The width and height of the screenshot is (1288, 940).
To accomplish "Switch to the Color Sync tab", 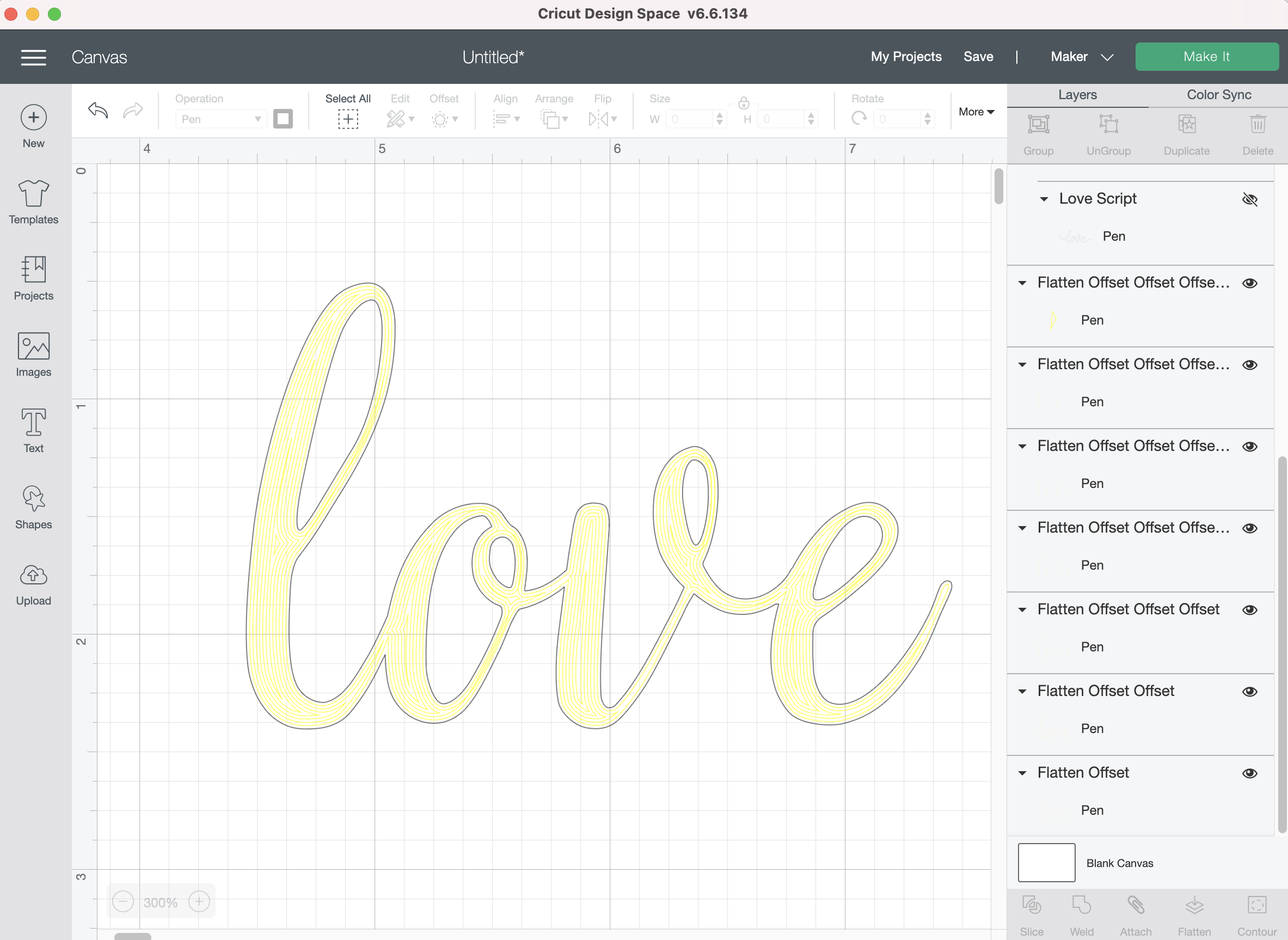I will click(1218, 95).
